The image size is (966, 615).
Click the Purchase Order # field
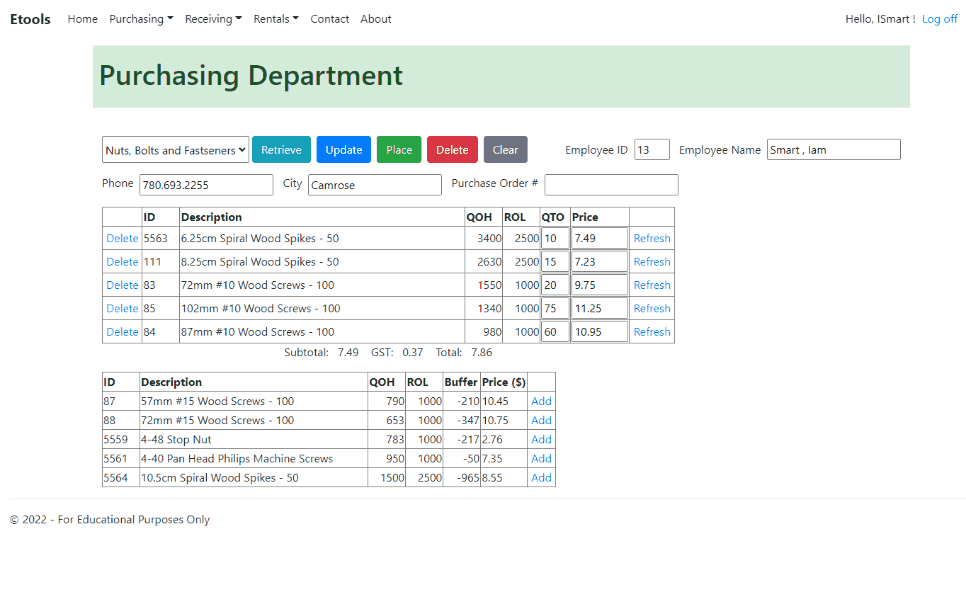611,185
